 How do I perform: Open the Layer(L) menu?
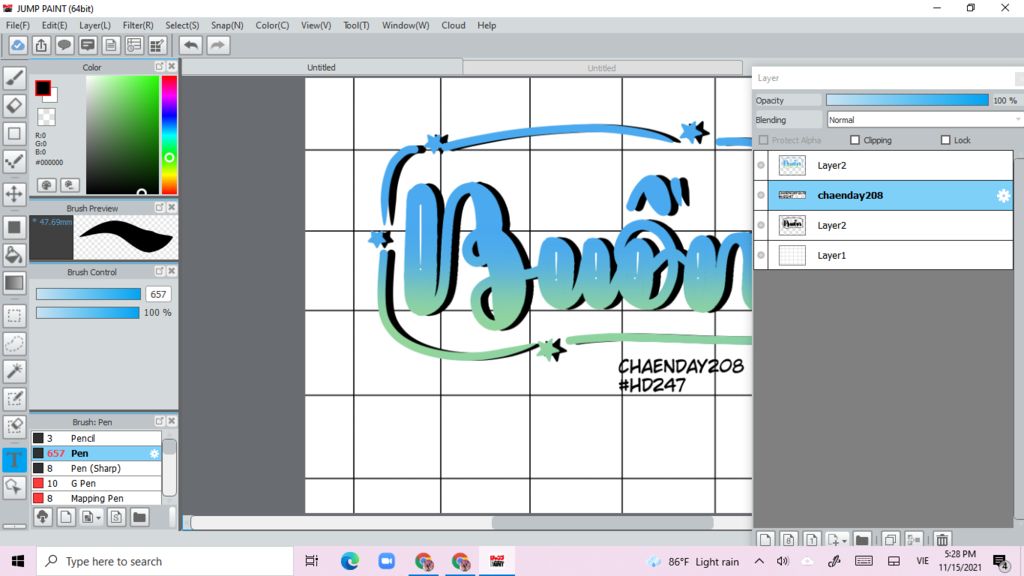95,25
